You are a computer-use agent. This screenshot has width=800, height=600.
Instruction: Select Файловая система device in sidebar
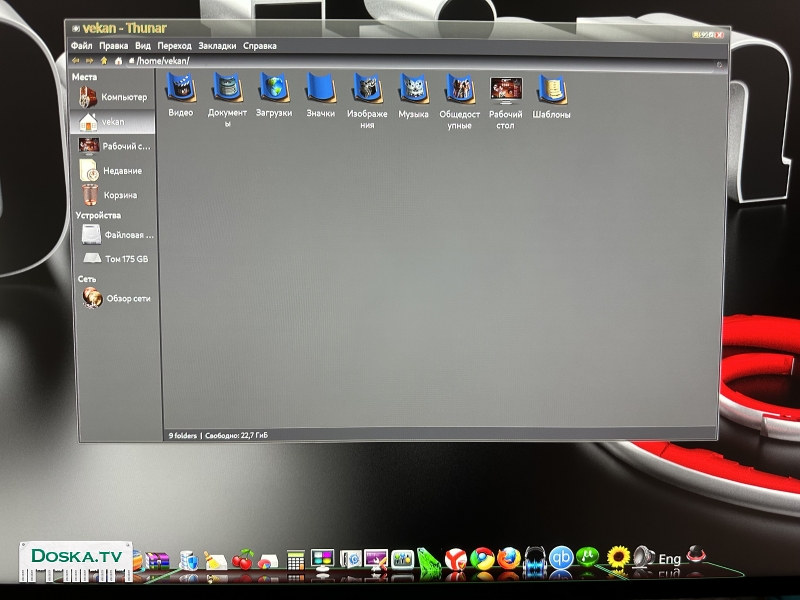click(117, 235)
